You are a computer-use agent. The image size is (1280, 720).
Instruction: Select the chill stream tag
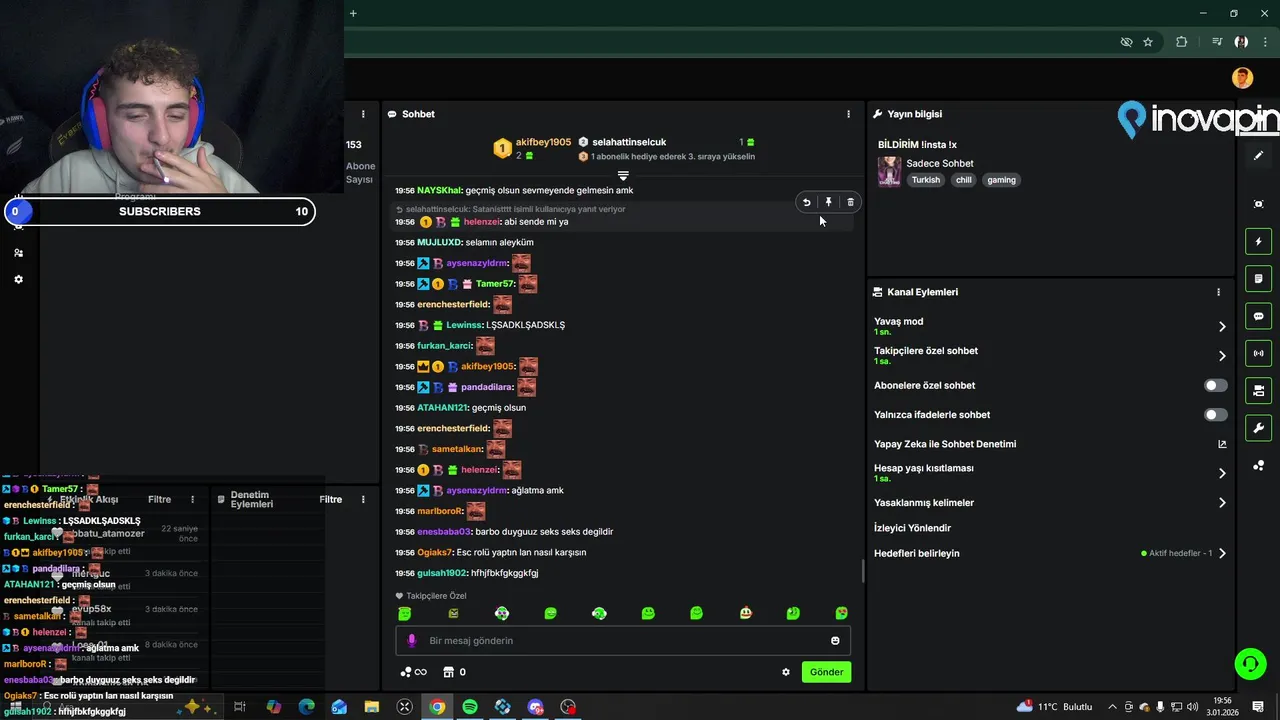tap(963, 180)
